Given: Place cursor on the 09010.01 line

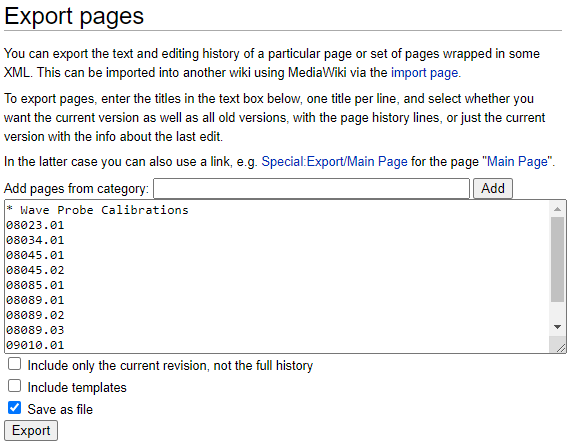Looking at the screenshot, I should click(x=35, y=345).
